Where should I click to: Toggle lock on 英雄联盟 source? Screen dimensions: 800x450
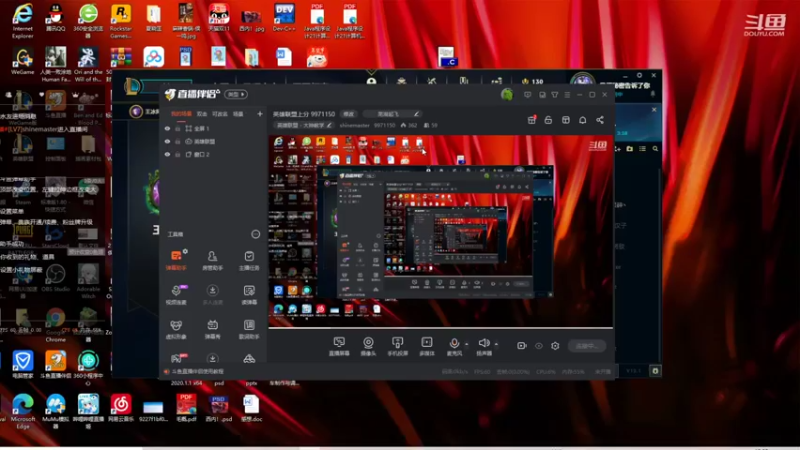[x=178, y=141]
